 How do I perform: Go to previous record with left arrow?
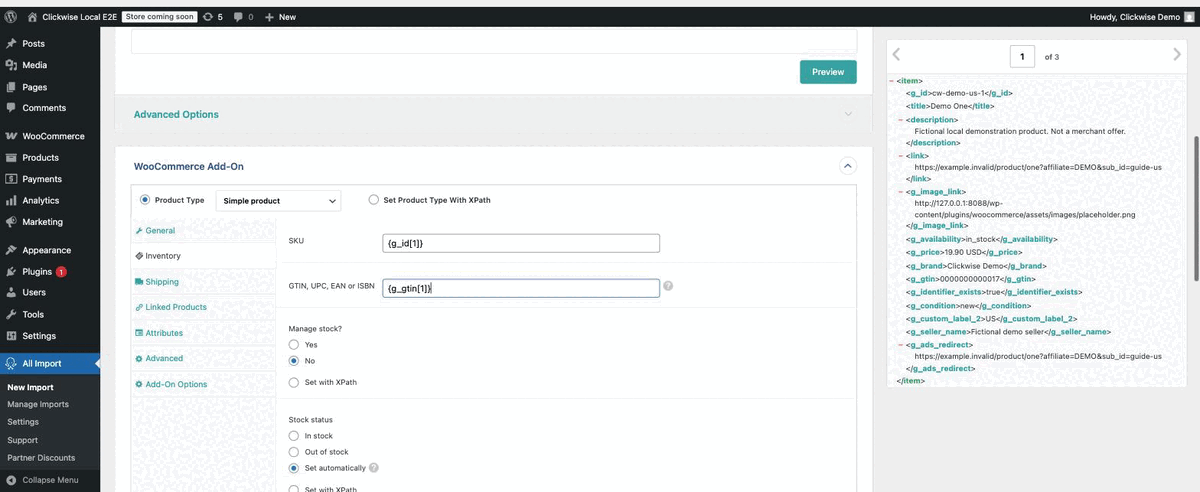[x=896, y=55]
